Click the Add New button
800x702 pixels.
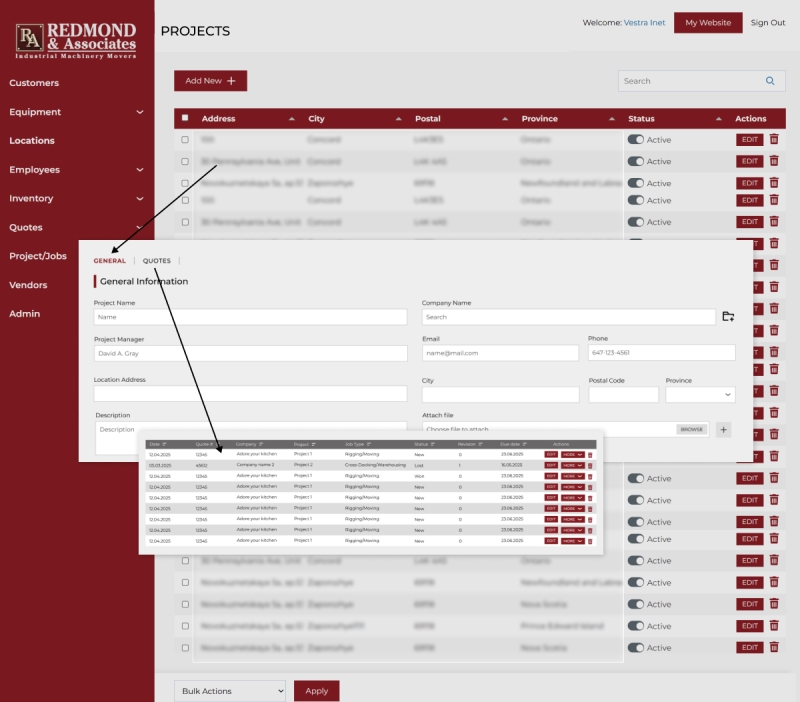tap(210, 81)
